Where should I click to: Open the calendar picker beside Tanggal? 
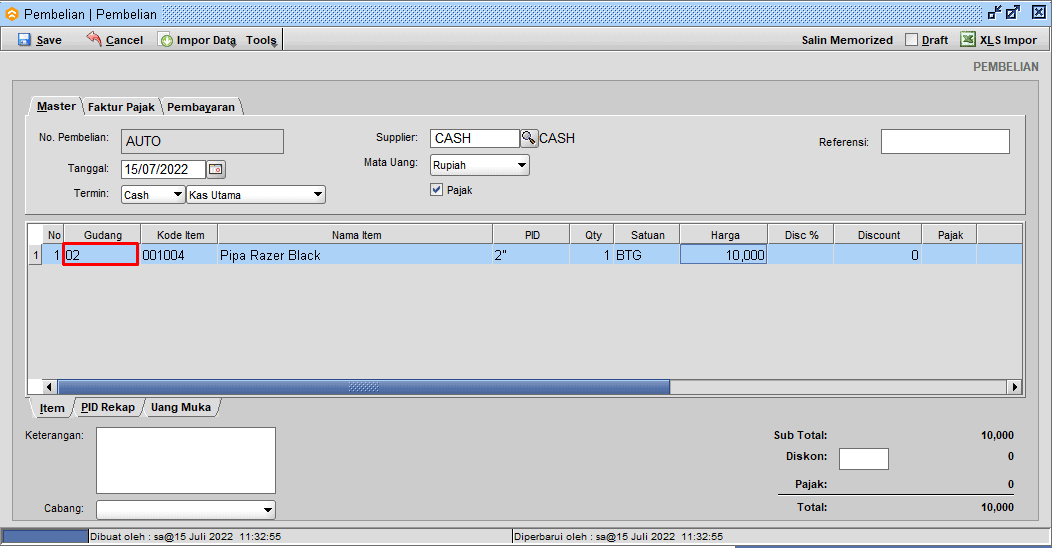click(216, 169)
